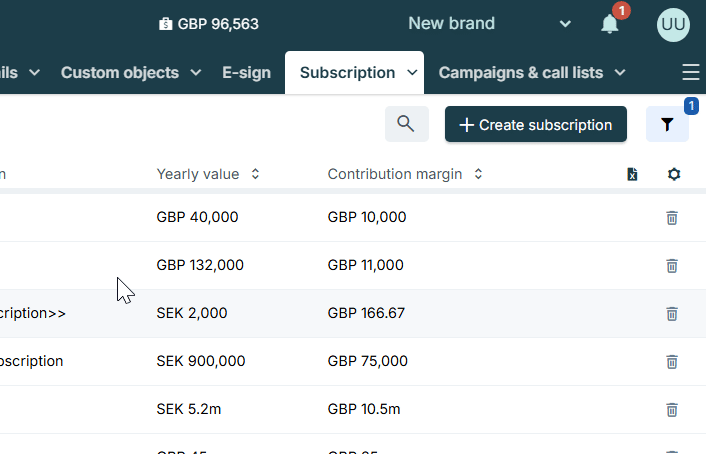Select the SEK 2,000 yearly value cell
The width and height of the screenshot is (706, 454).
click(192, 313)
